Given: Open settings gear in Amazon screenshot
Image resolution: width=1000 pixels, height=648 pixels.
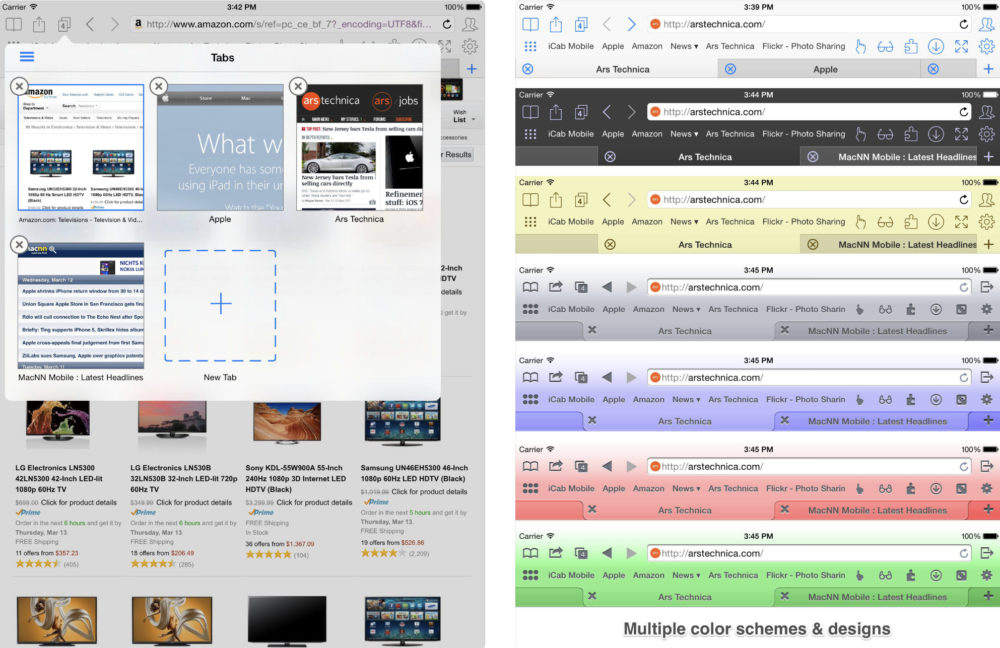Looking at the screenshot, I should coord(470,46).
